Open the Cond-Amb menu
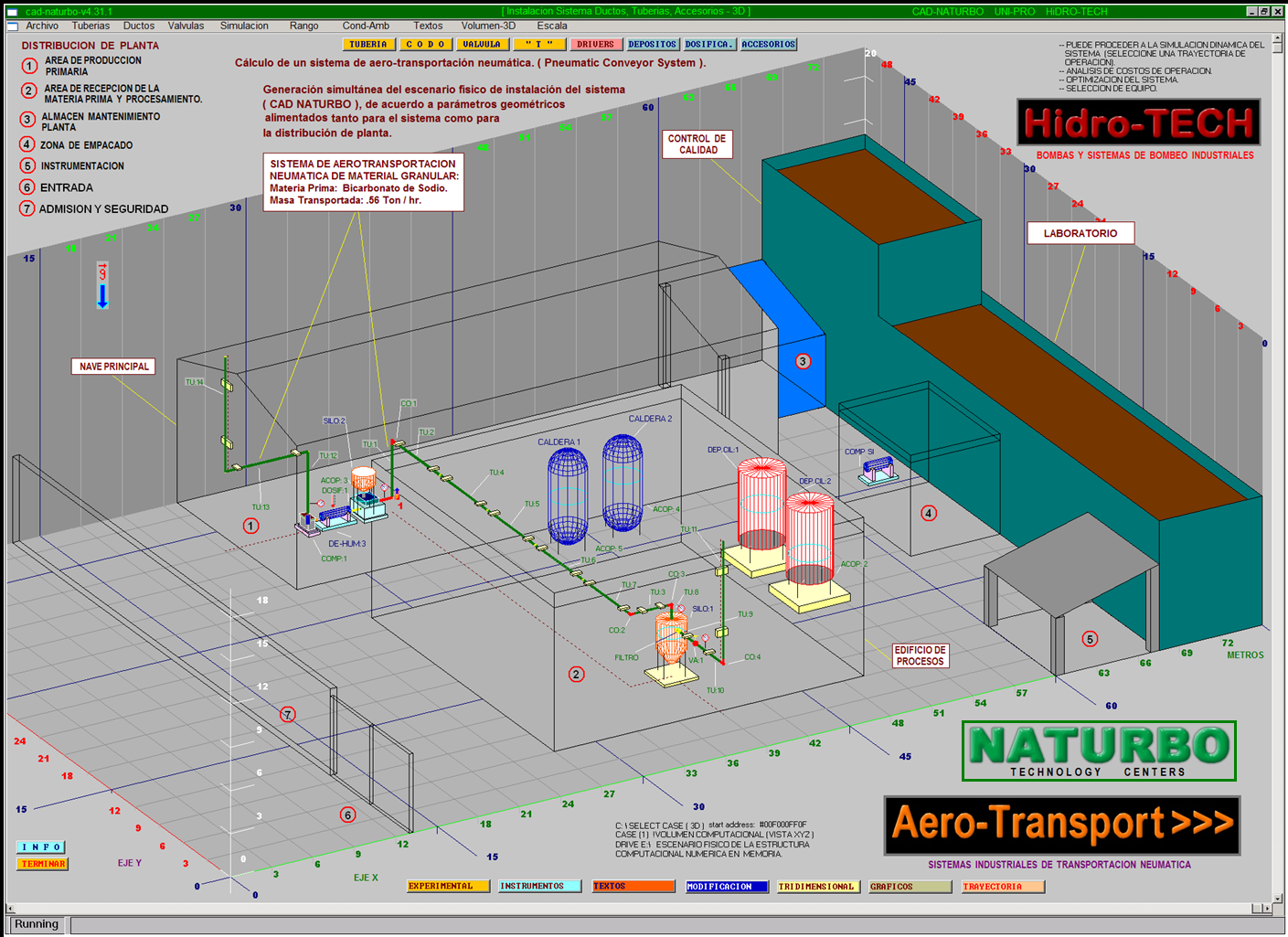1288x937 pixels. click(366, 26)
